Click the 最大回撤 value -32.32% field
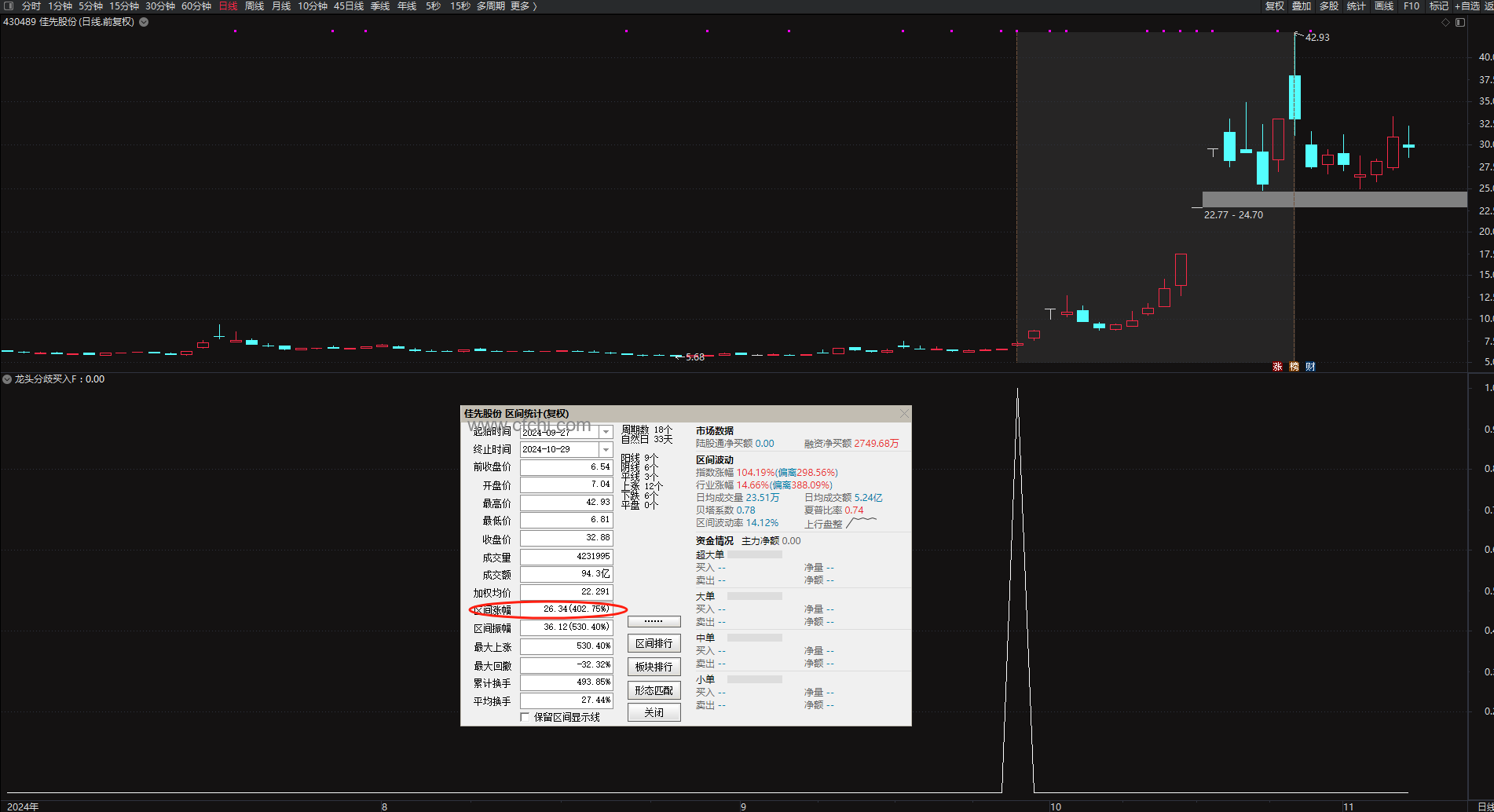The width and height of the screenshot is (1494, 812). click(566, 664)
